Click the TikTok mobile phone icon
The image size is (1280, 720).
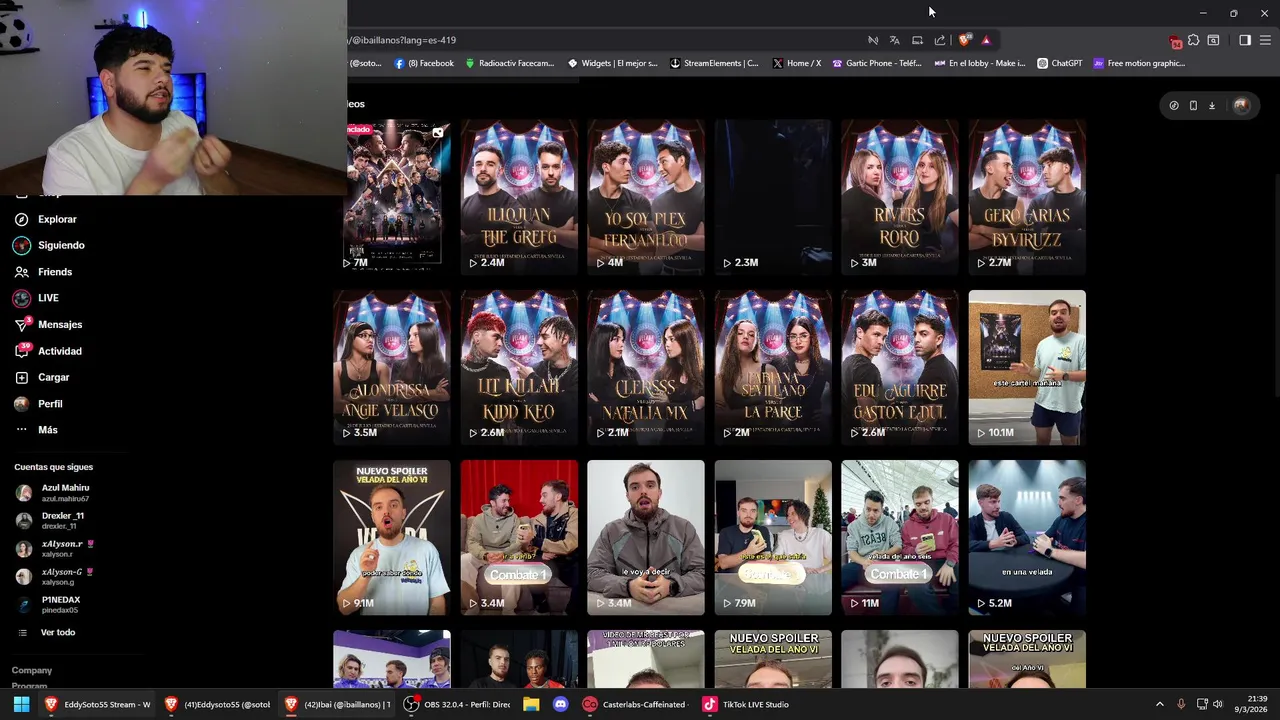1193,105
